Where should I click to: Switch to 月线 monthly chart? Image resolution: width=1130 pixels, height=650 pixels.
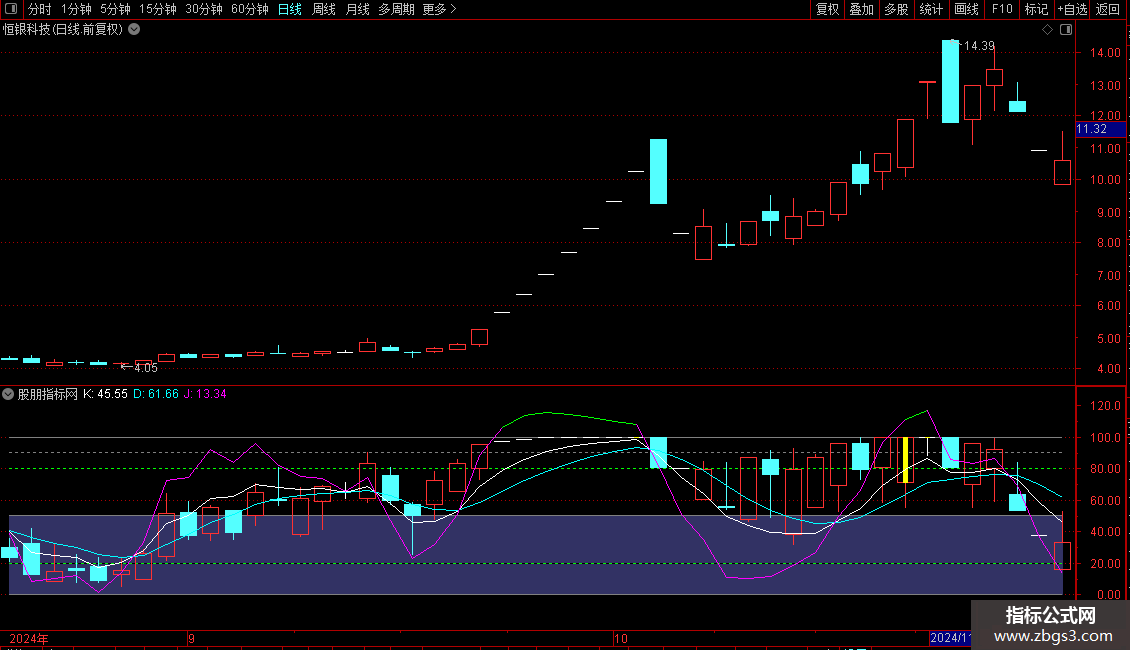[x=357, y=9]
